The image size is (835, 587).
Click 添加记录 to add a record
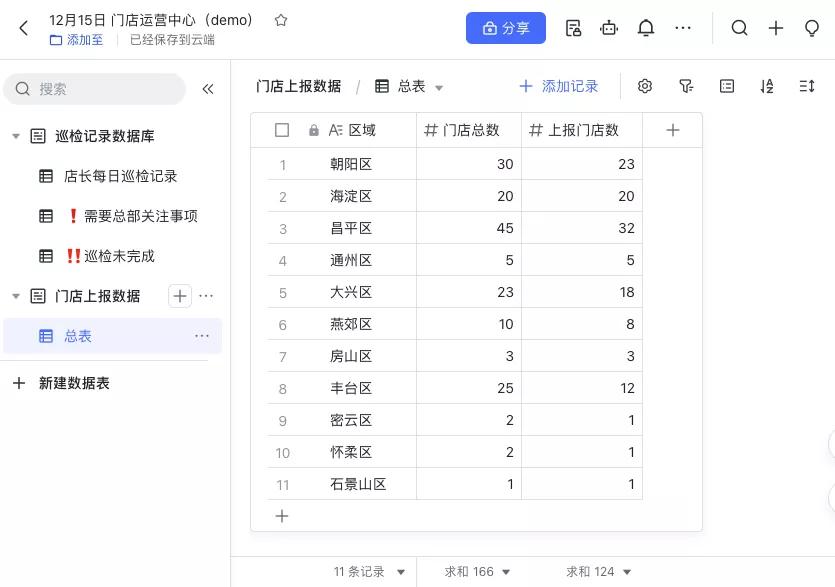[559, 86]
